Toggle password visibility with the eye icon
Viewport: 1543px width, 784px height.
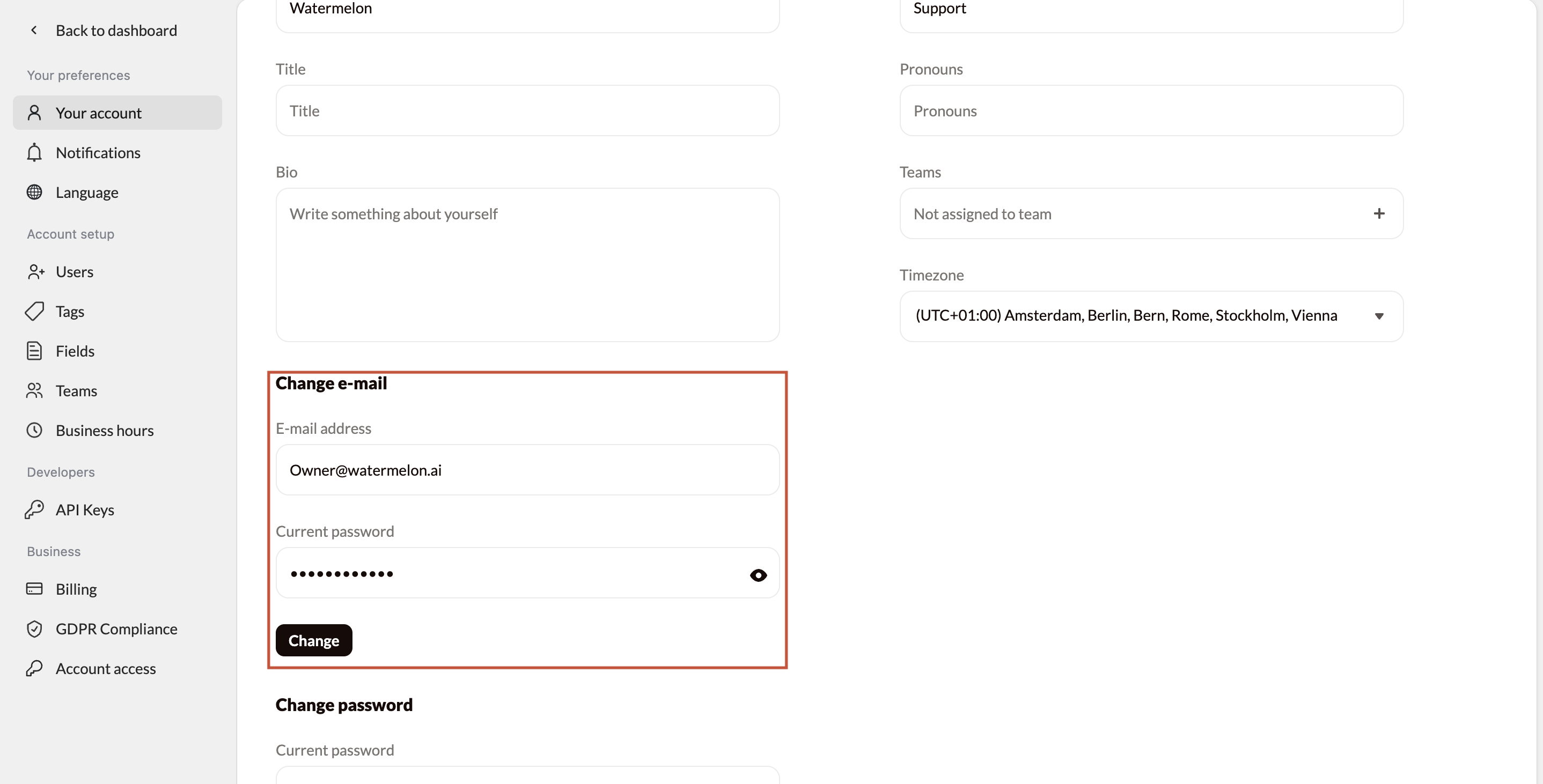[758, 575]
